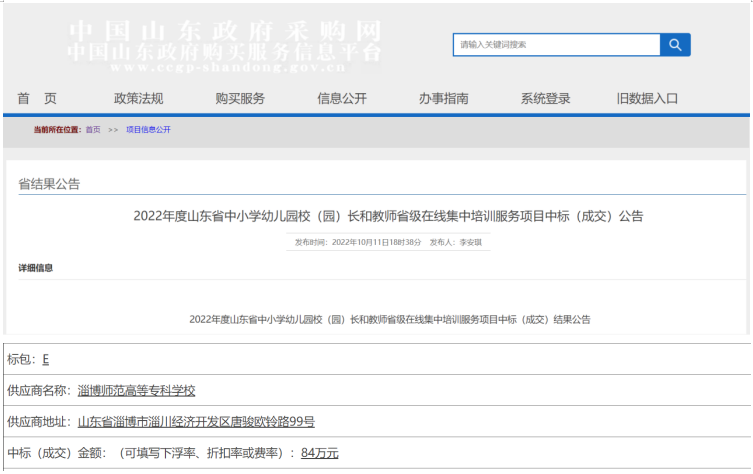
Task: Open the 旧数据入口 navigation item
Action: tap(647, 98)
